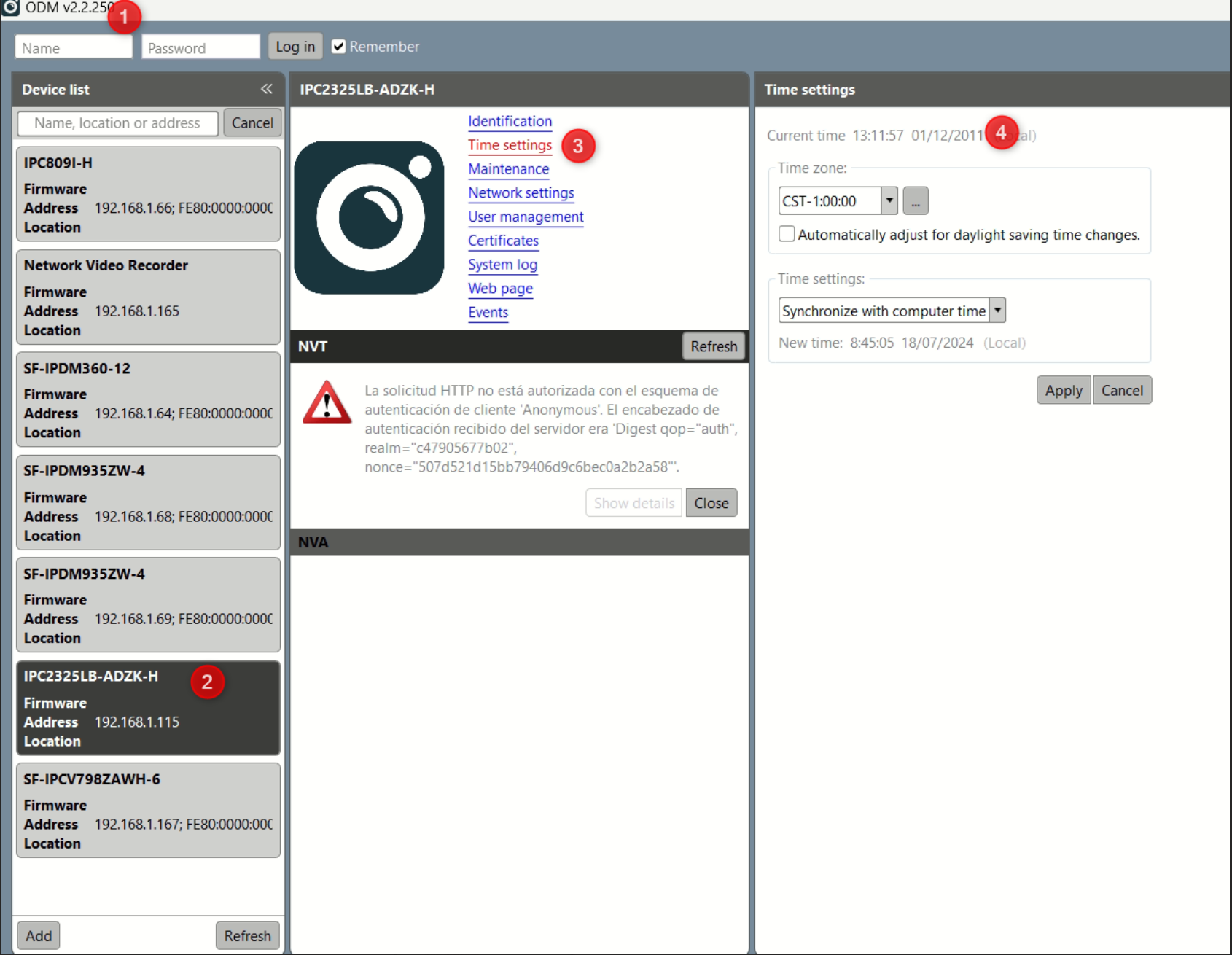The width and height of the screenshot is (1232, 955).
Task: Click the red warning triangle icon
Action: click(x=327, y=402)
